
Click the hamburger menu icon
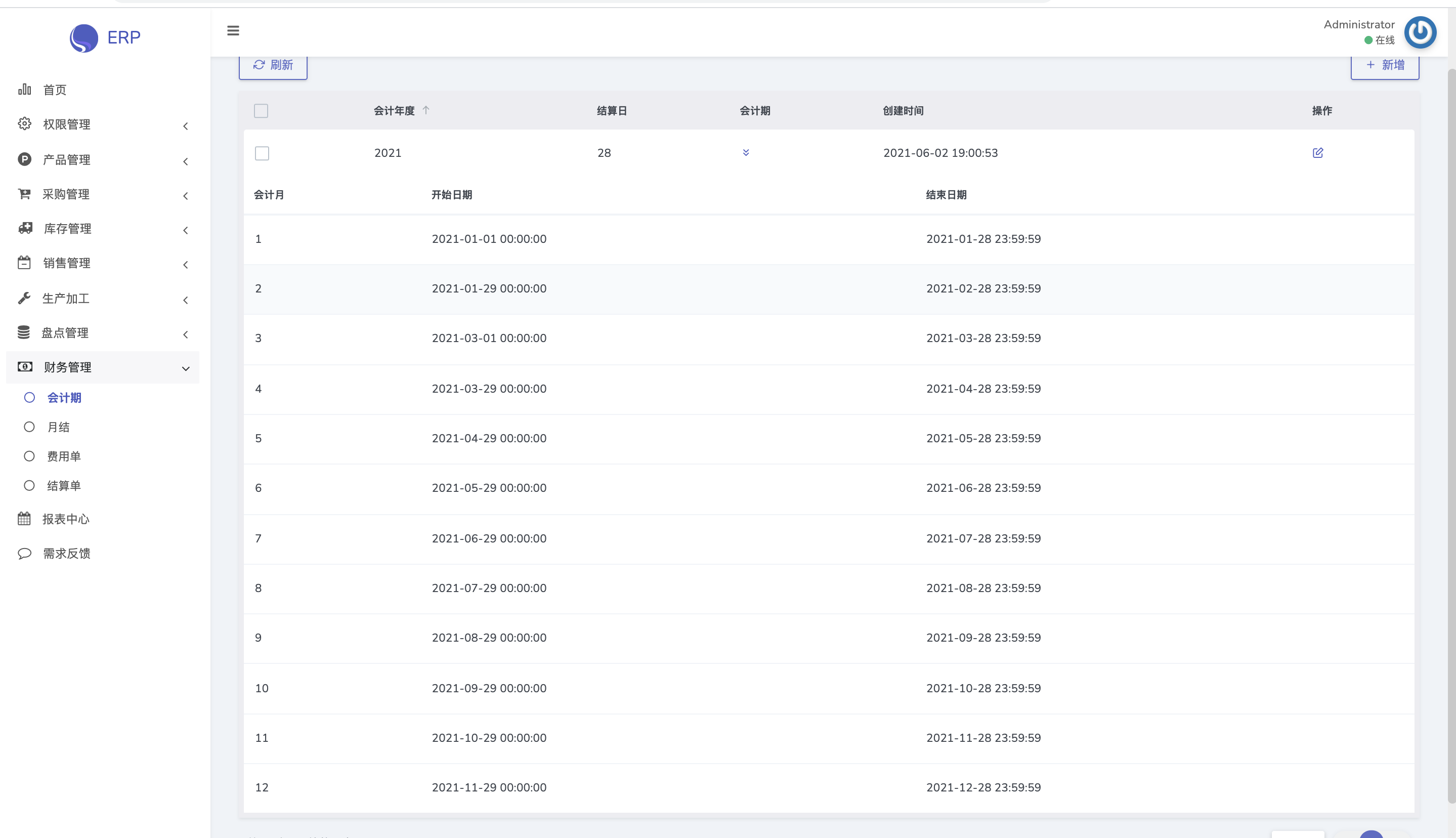[x=233, y=30]
